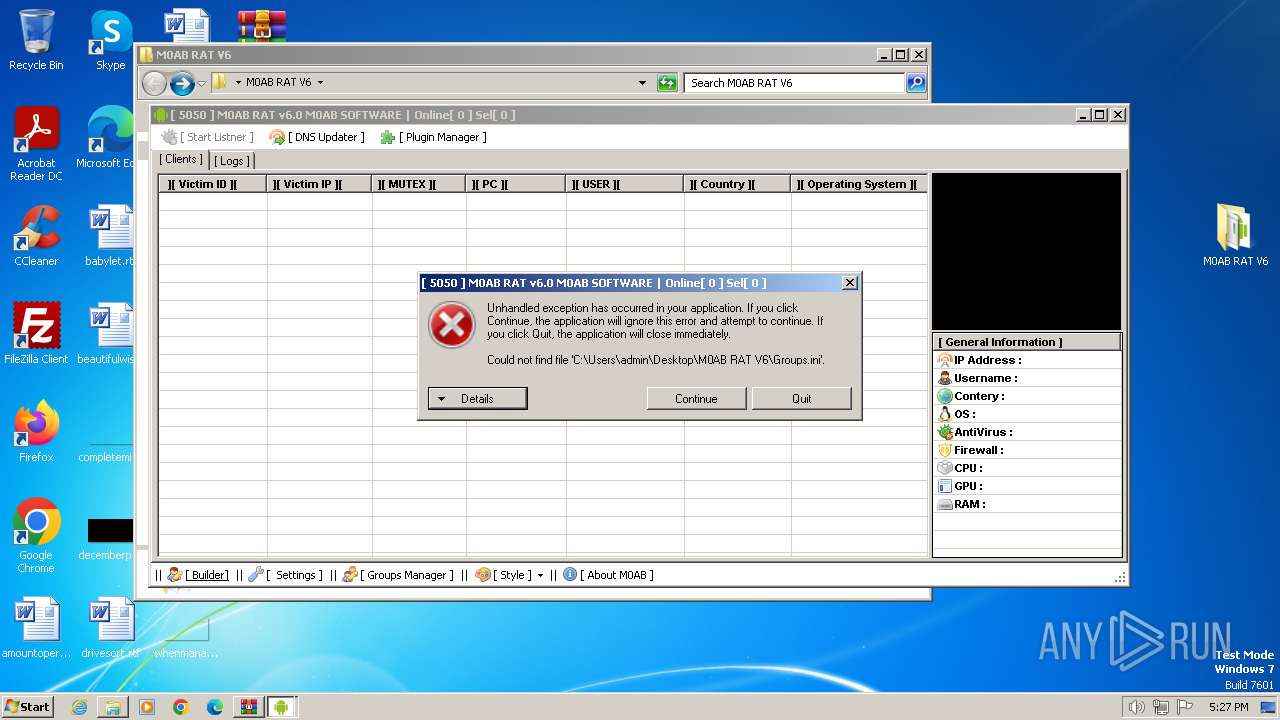Screen dimensions: 1280x720
Task: Click the General Information header
Action: click(x=1027, y=342)
